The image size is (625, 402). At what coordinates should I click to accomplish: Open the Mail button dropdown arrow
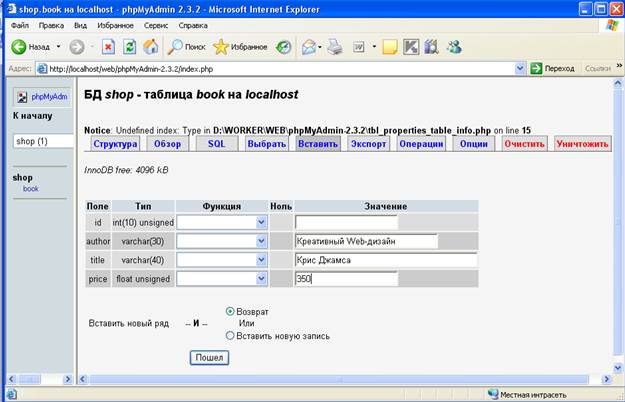(320, 47)
